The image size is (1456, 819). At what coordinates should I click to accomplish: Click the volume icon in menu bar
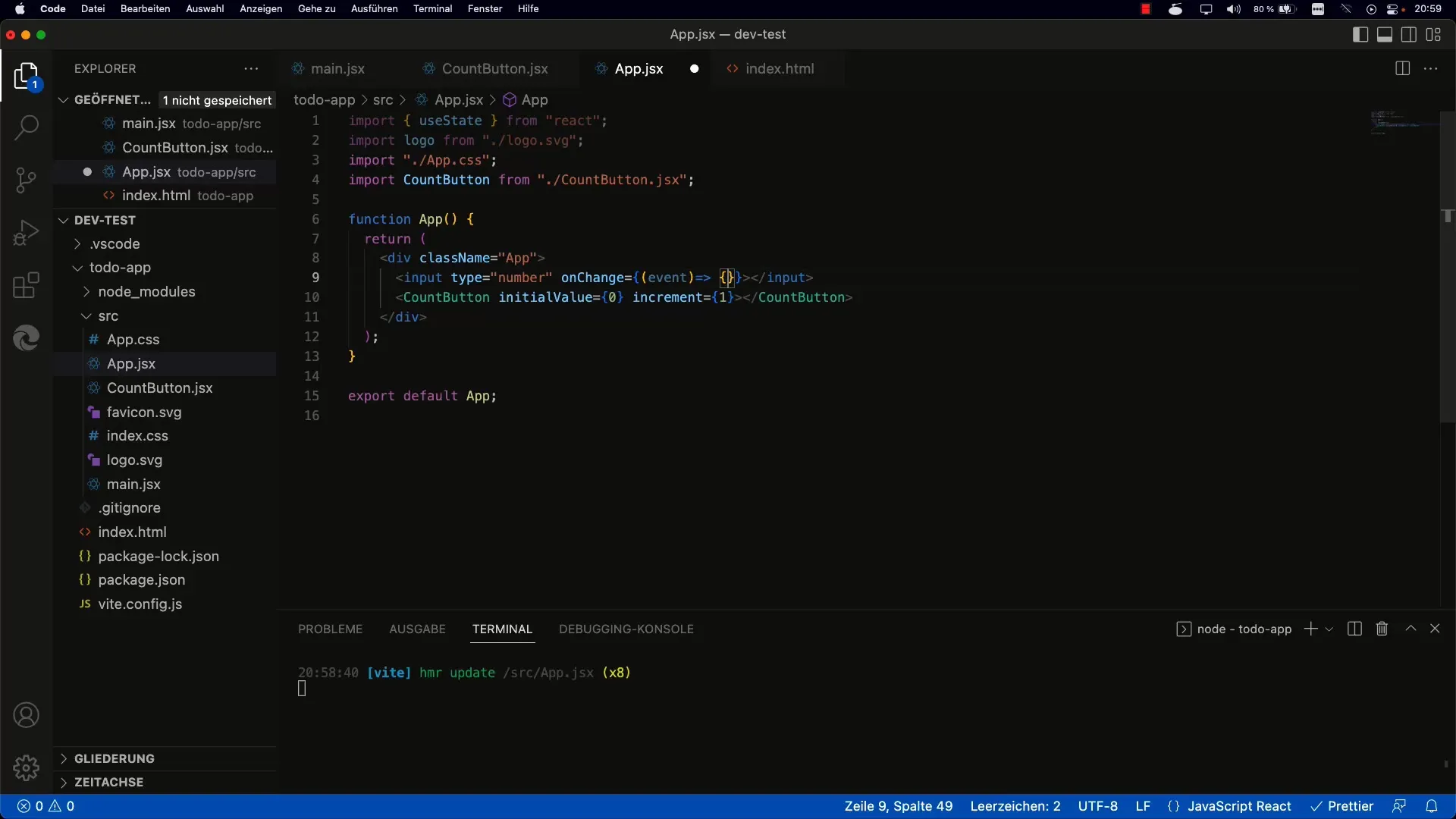[x=1234, y=9]
